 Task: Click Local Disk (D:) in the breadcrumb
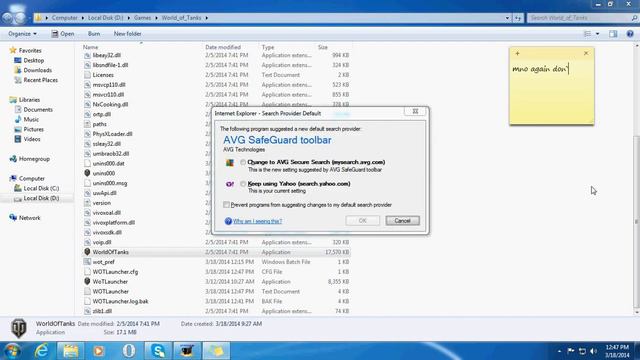point(105,18)
